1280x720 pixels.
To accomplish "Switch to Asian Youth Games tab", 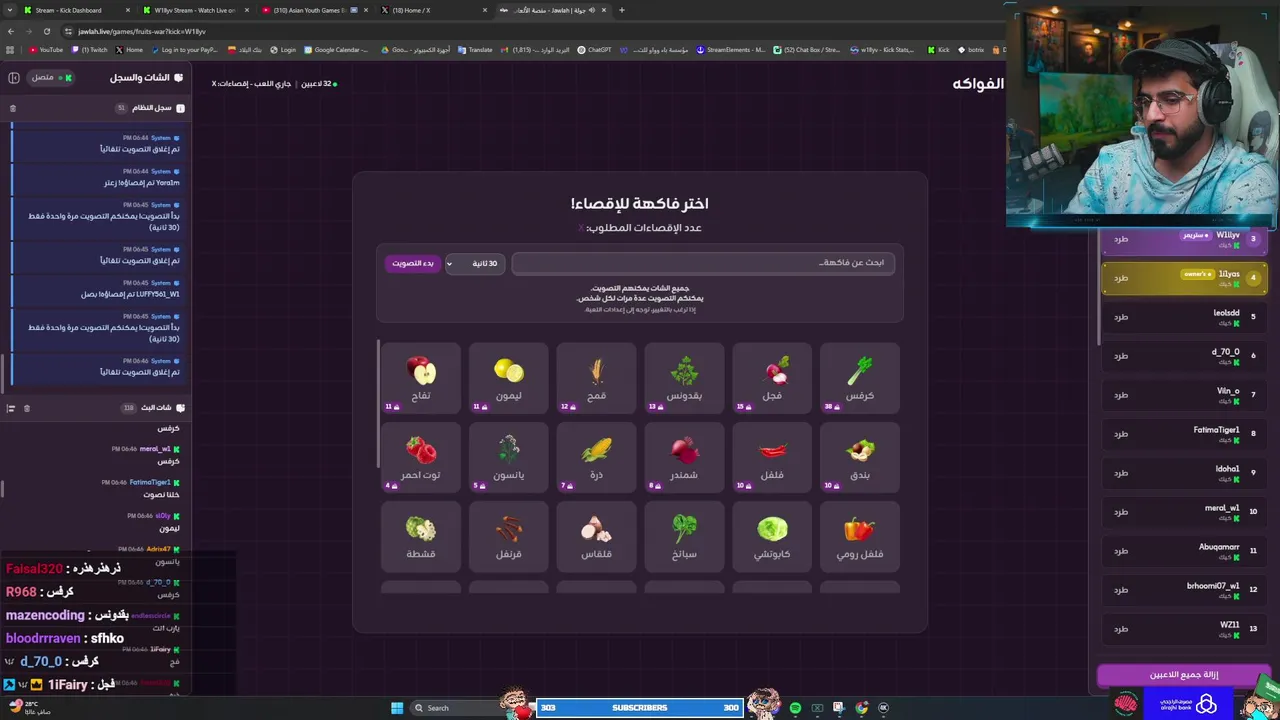I will 315,10.
